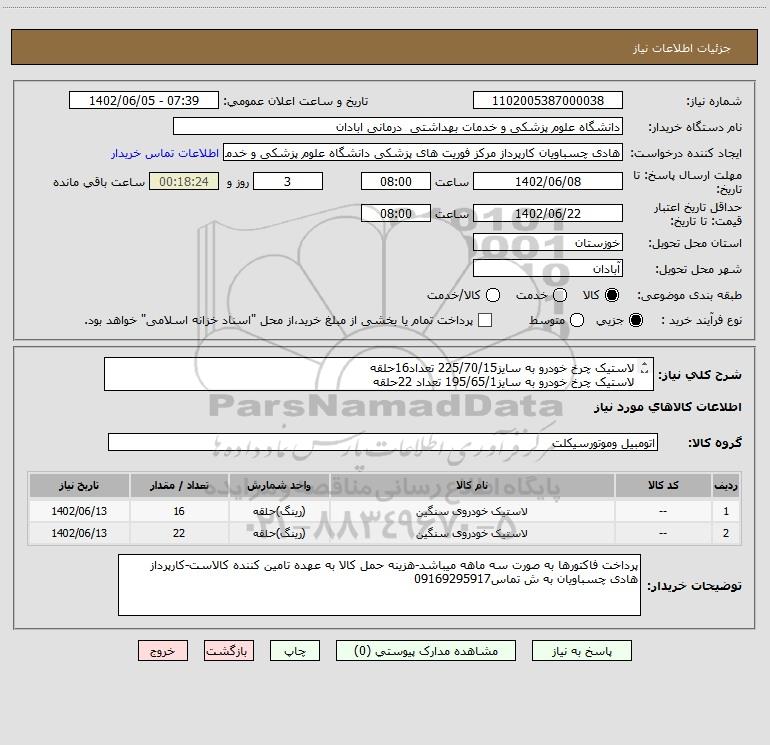
Task: Click the buyer organization name field
Action: point(398,127)
